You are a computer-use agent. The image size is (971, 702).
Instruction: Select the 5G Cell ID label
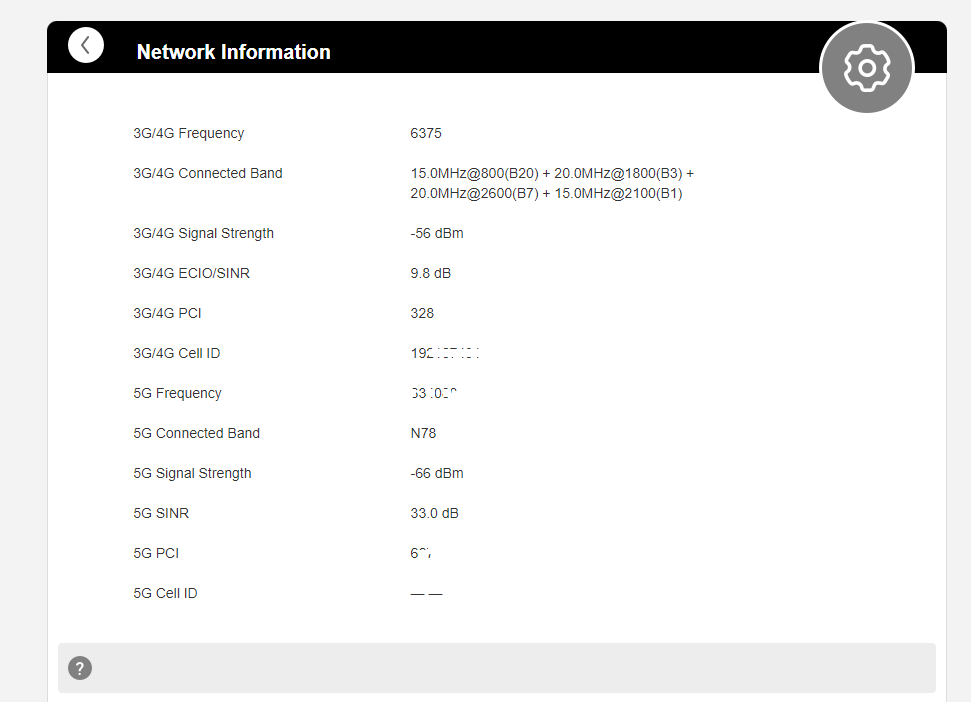(165, 593)
